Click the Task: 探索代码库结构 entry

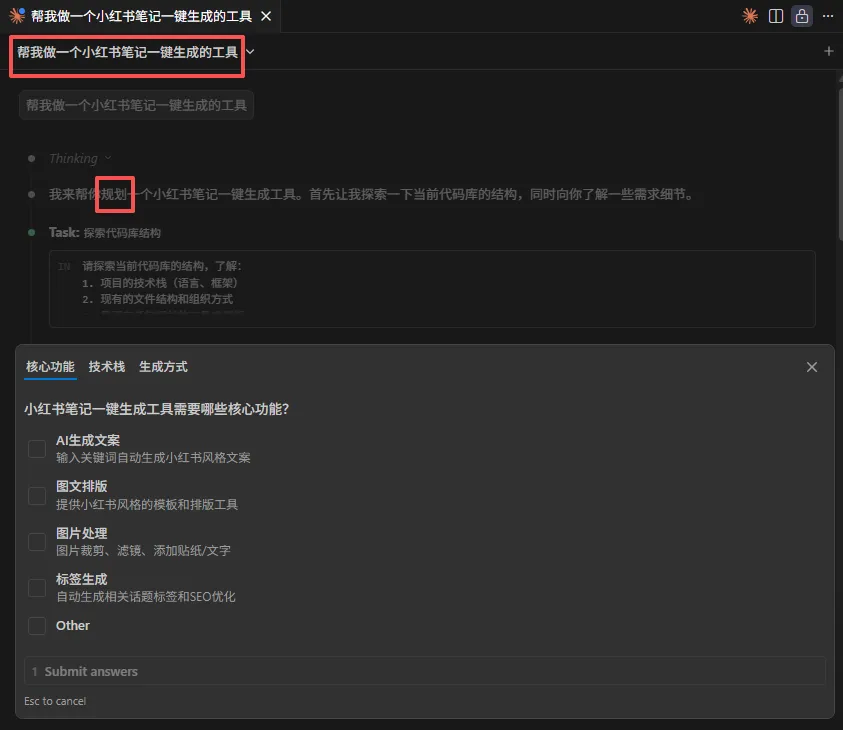point(105,233)
